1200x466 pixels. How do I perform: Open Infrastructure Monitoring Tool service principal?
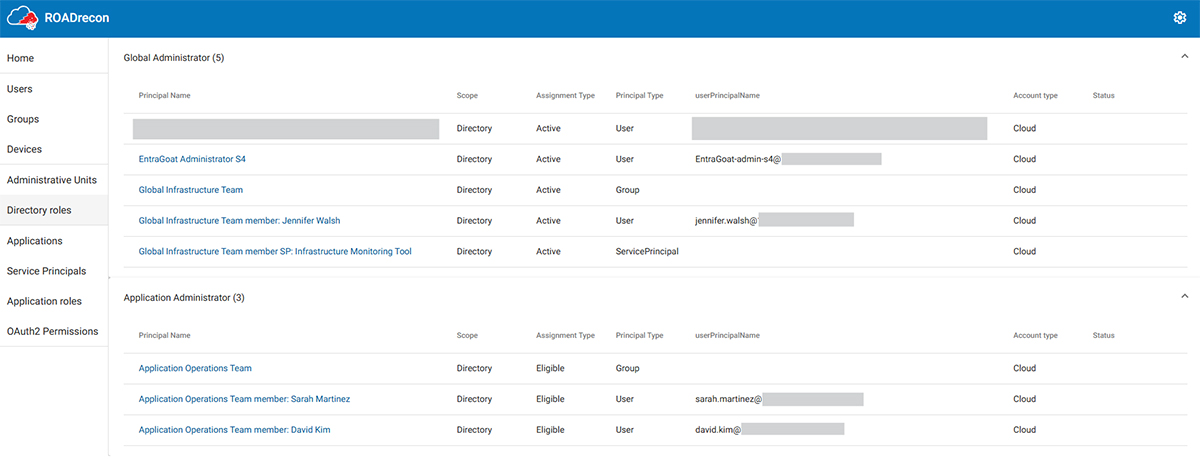click(275, 252)
